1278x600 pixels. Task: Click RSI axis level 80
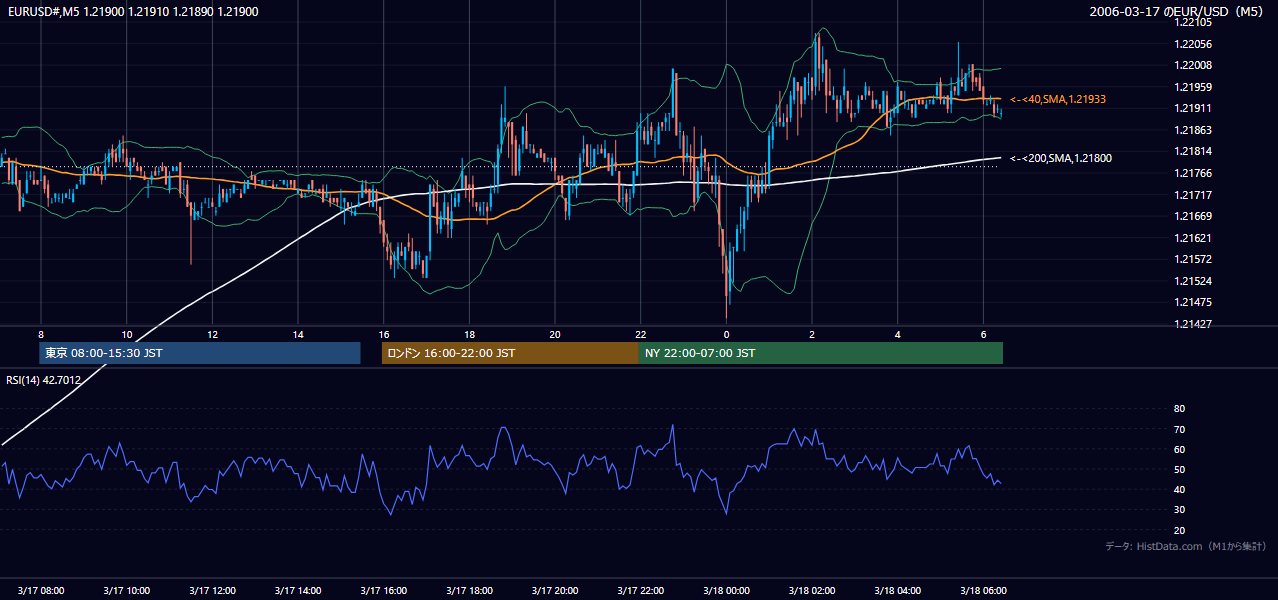[1179, 409]
